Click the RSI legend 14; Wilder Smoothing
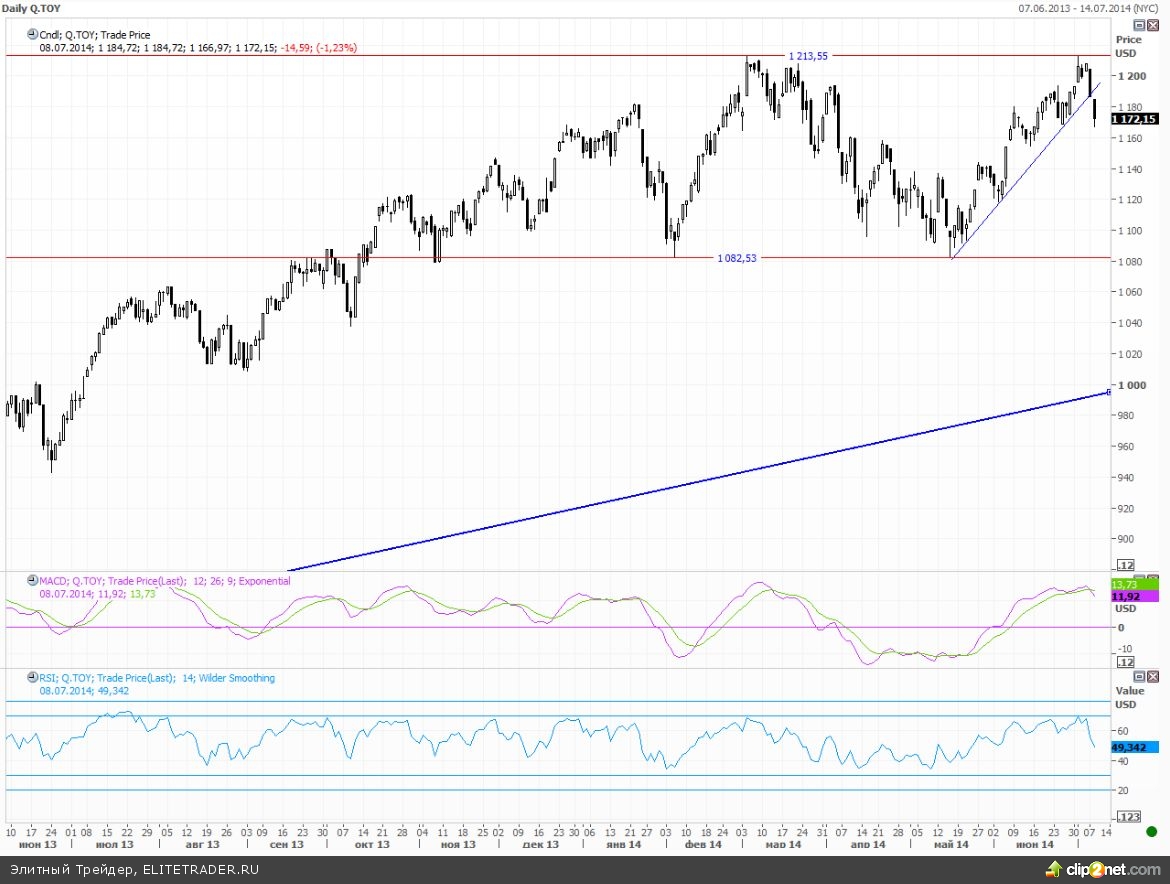Viewport: 1170px width, 884px height. 228,677
